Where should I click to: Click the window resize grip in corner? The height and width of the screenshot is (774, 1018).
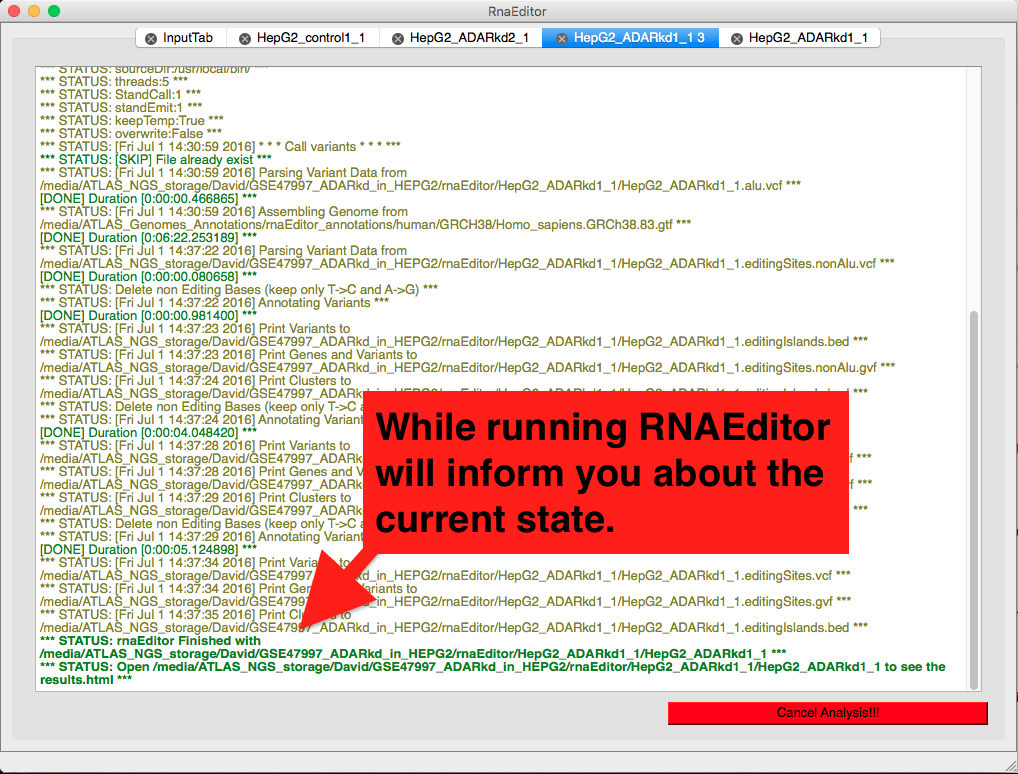[x=1009, y=765]
